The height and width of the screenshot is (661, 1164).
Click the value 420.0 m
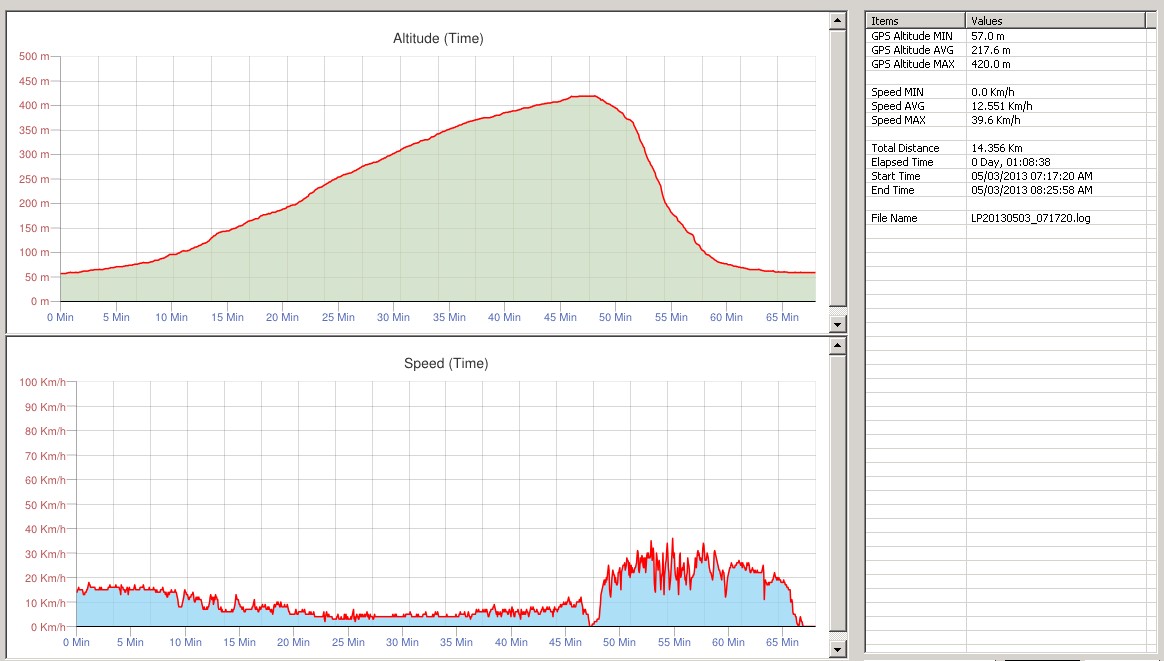[x=991, y=64]
